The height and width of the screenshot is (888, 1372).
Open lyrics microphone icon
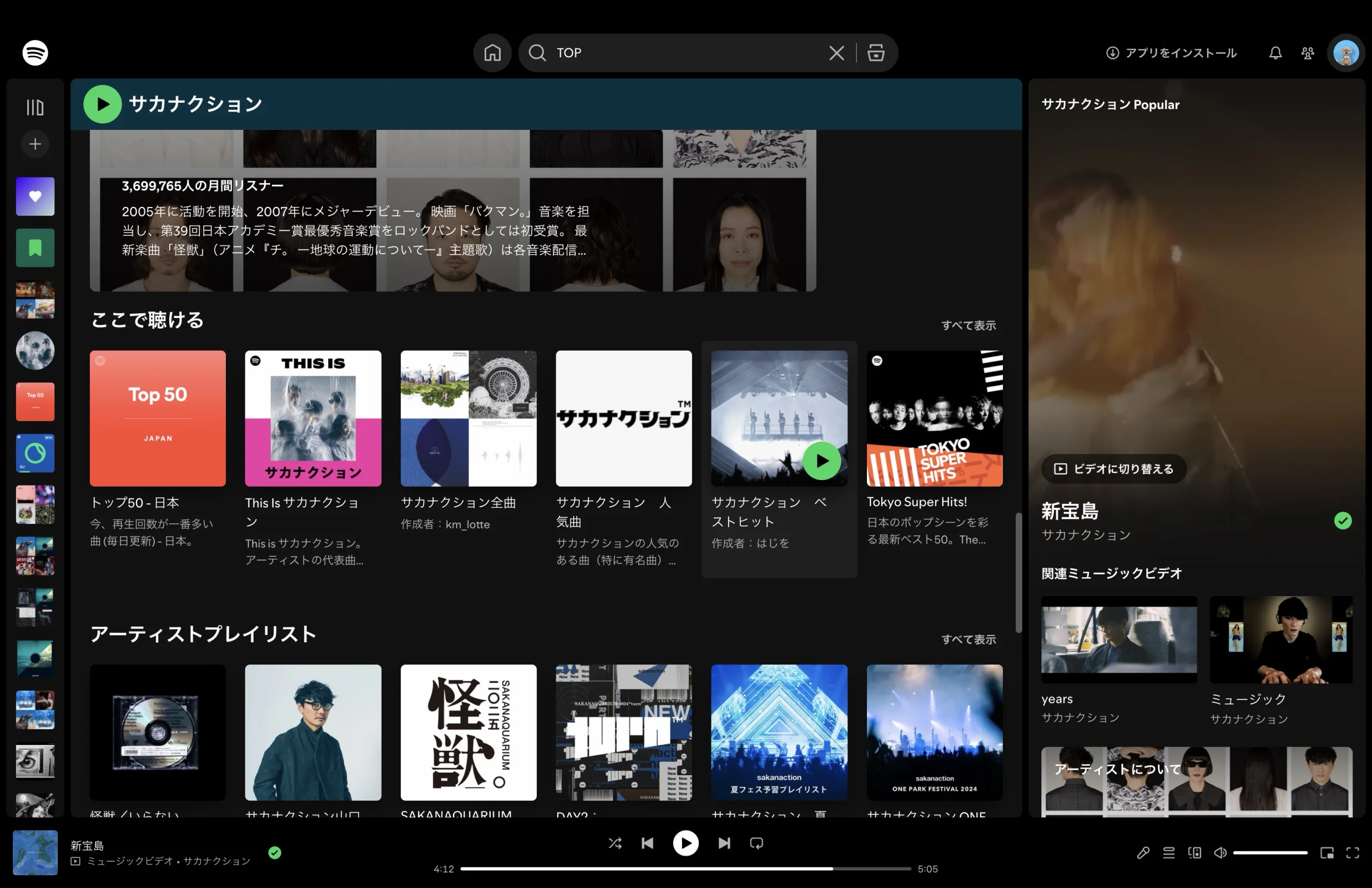tap(1143, 853)
